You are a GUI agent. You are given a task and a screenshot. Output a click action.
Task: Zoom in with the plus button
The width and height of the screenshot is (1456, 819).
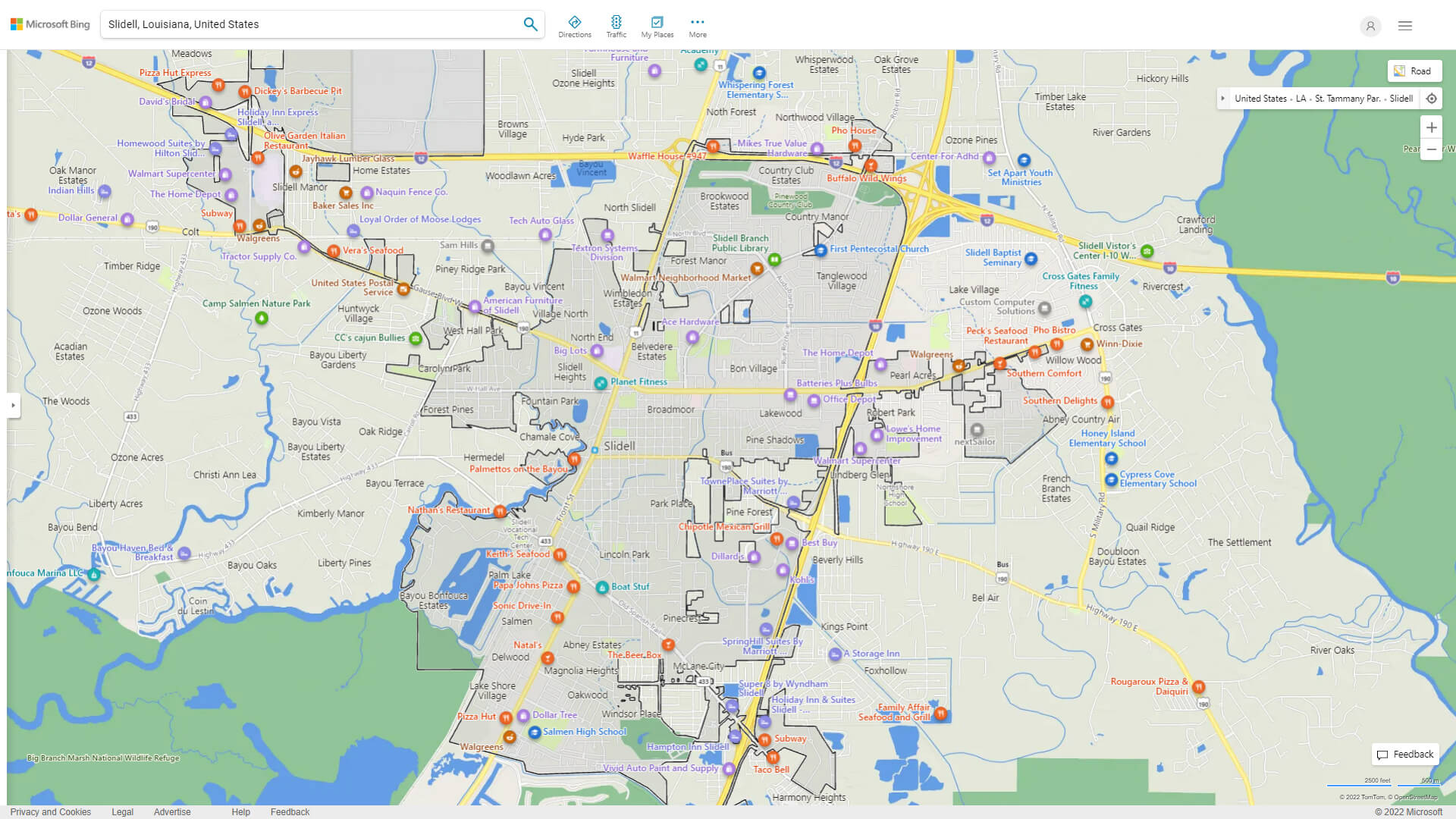(1431, 127)
